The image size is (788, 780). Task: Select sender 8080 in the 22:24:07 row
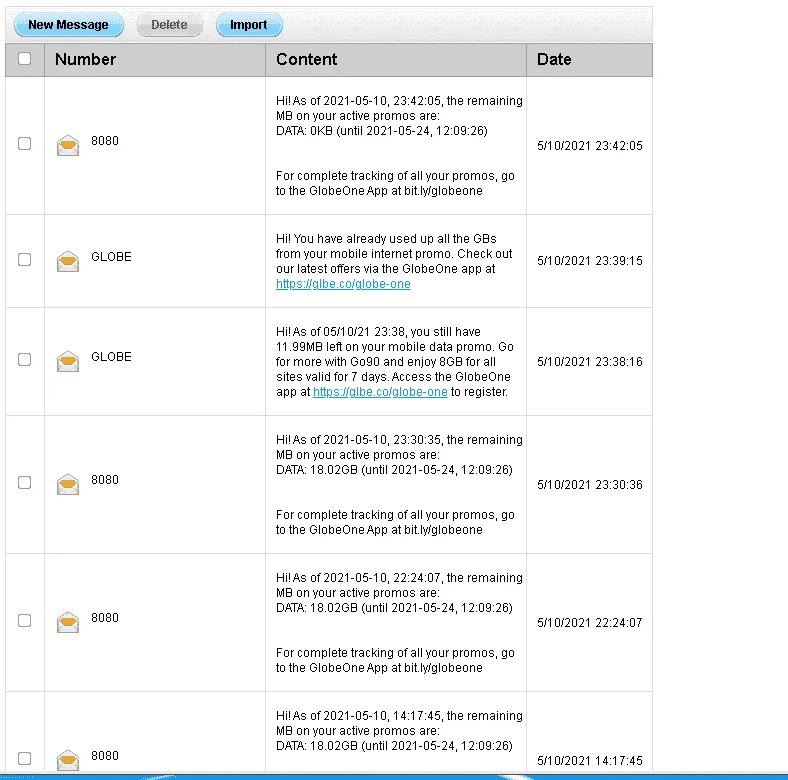coord(105,618)
